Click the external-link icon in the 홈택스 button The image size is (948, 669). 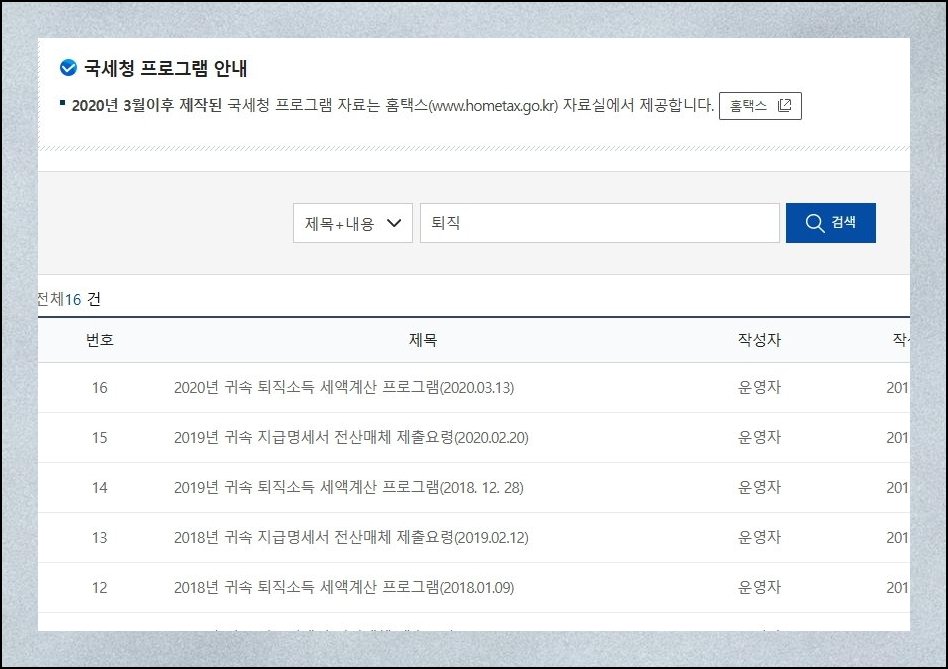point(784,106)
